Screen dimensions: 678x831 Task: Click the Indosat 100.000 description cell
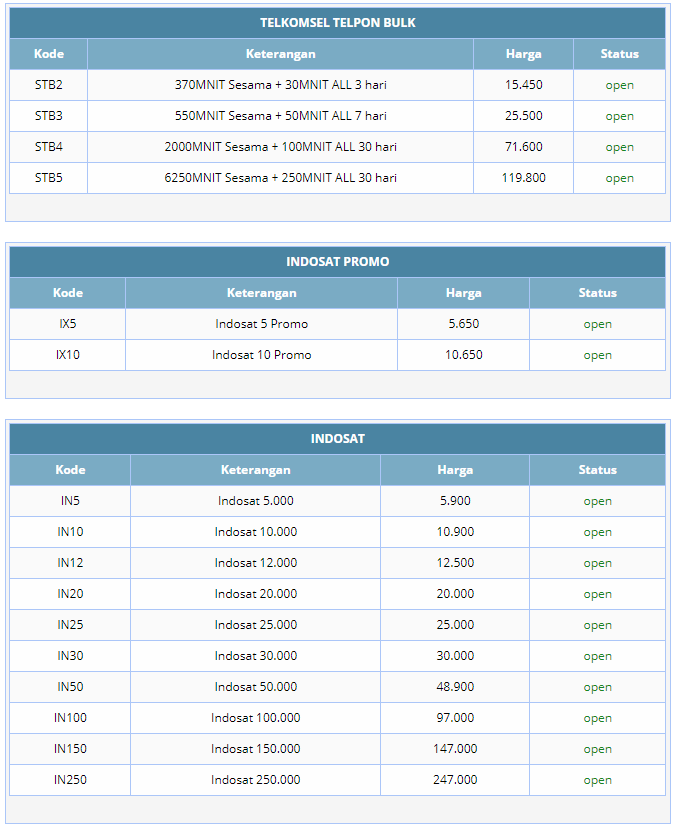255,718
